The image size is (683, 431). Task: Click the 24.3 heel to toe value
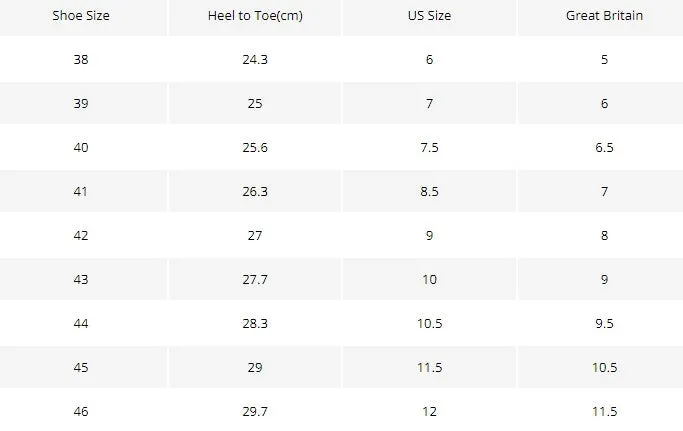click(x=255, y=59)
